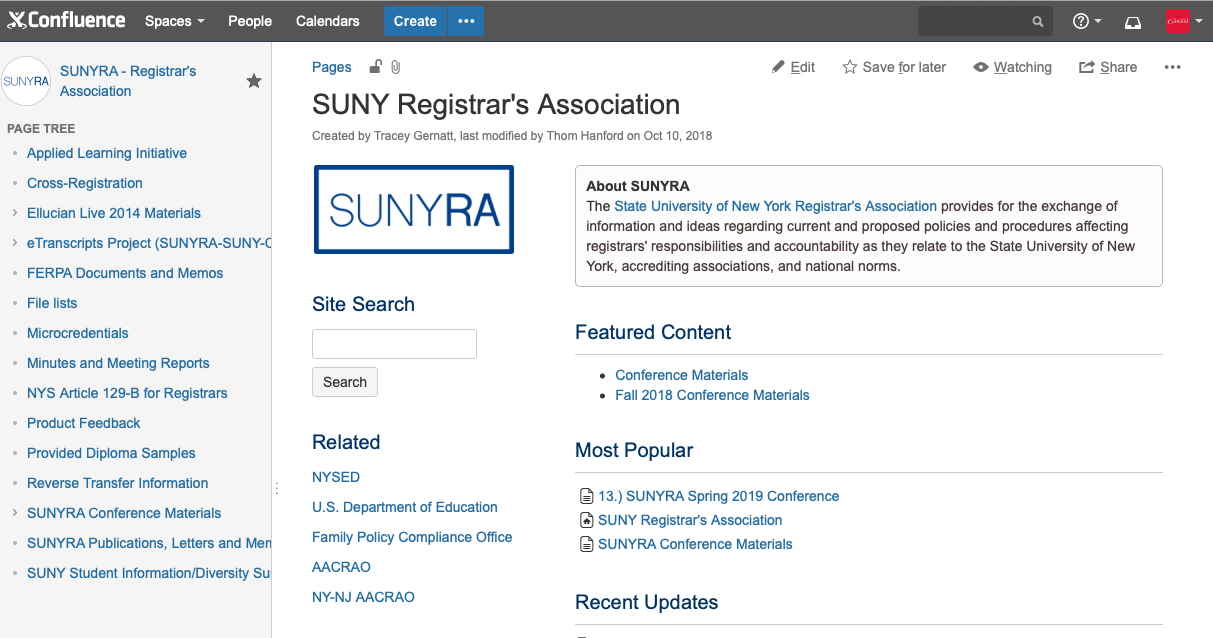Click page icon beside popular SUNYRA Conference Materials
The height and width of the screenshot is (638, 1213).
click(x=587, y=544)
